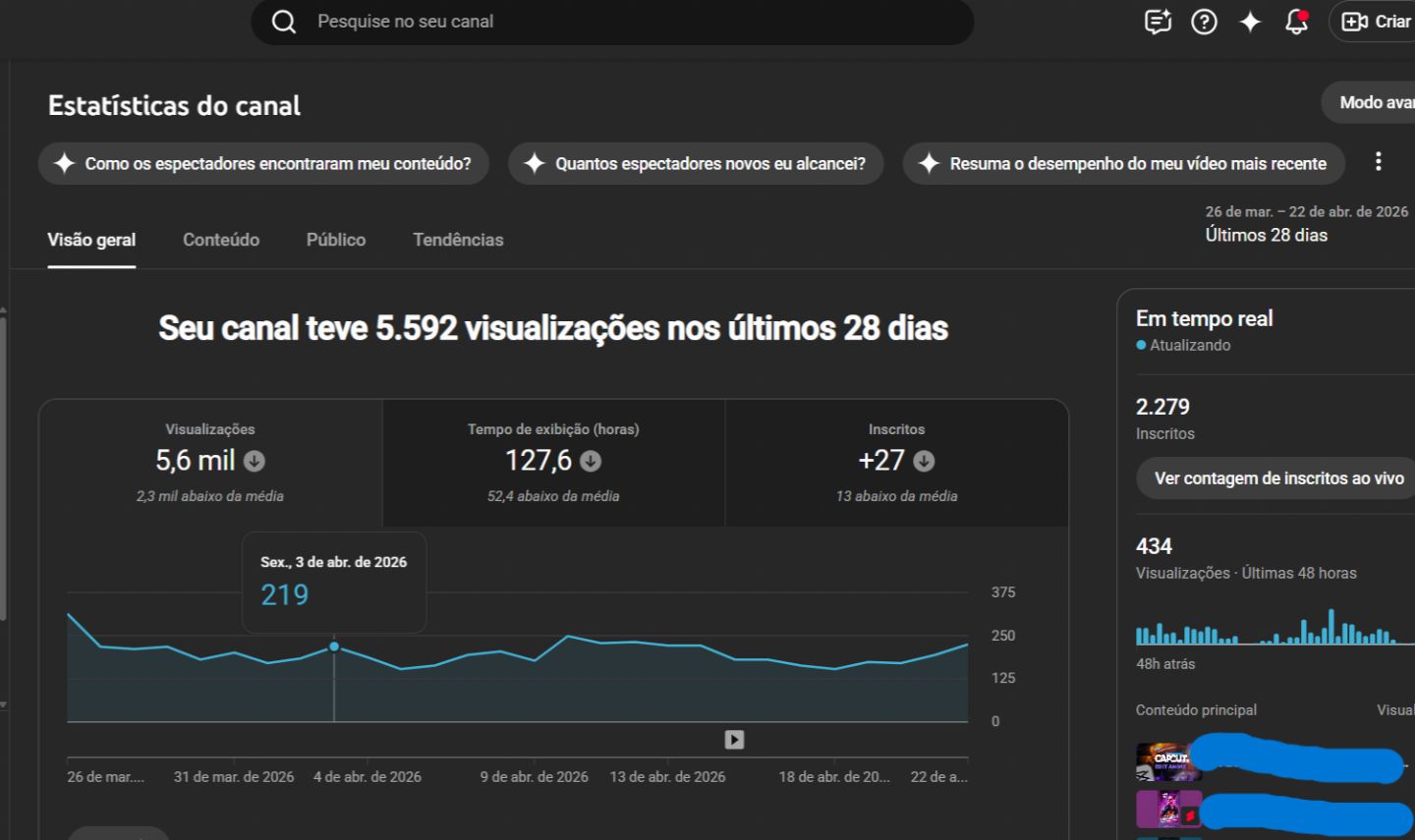Click the 375 y-axis label

coord(1003,592)
